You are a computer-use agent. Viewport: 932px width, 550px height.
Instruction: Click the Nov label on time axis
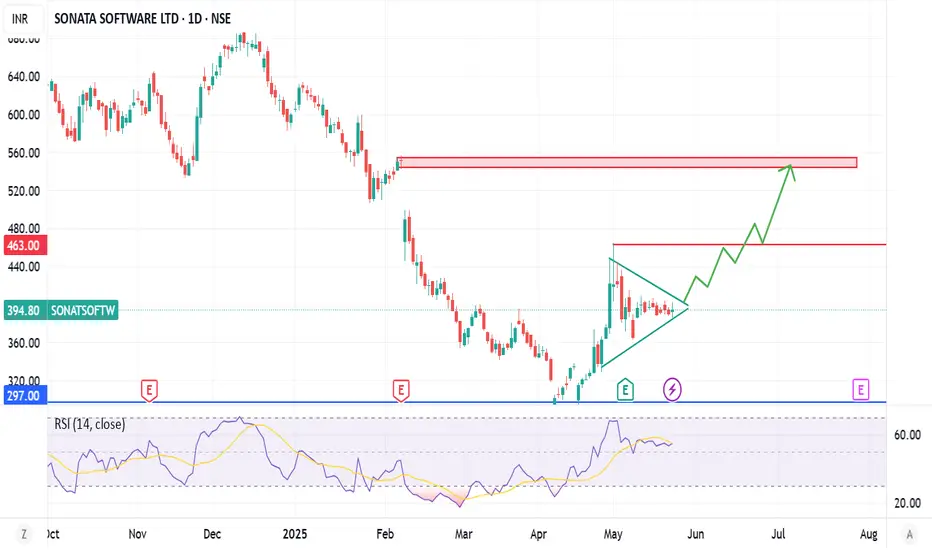137,534
